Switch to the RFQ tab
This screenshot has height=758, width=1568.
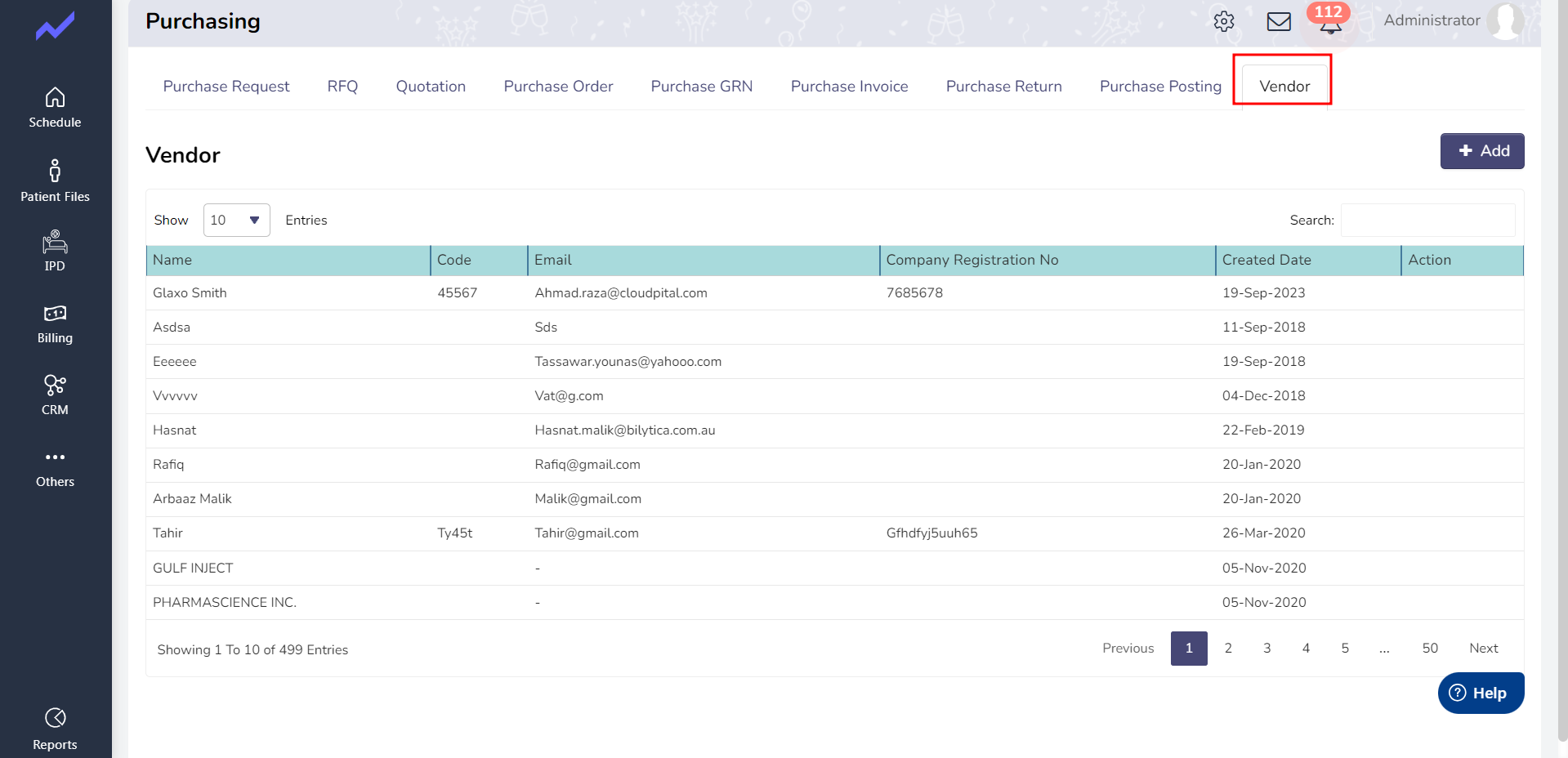point(342,87)
